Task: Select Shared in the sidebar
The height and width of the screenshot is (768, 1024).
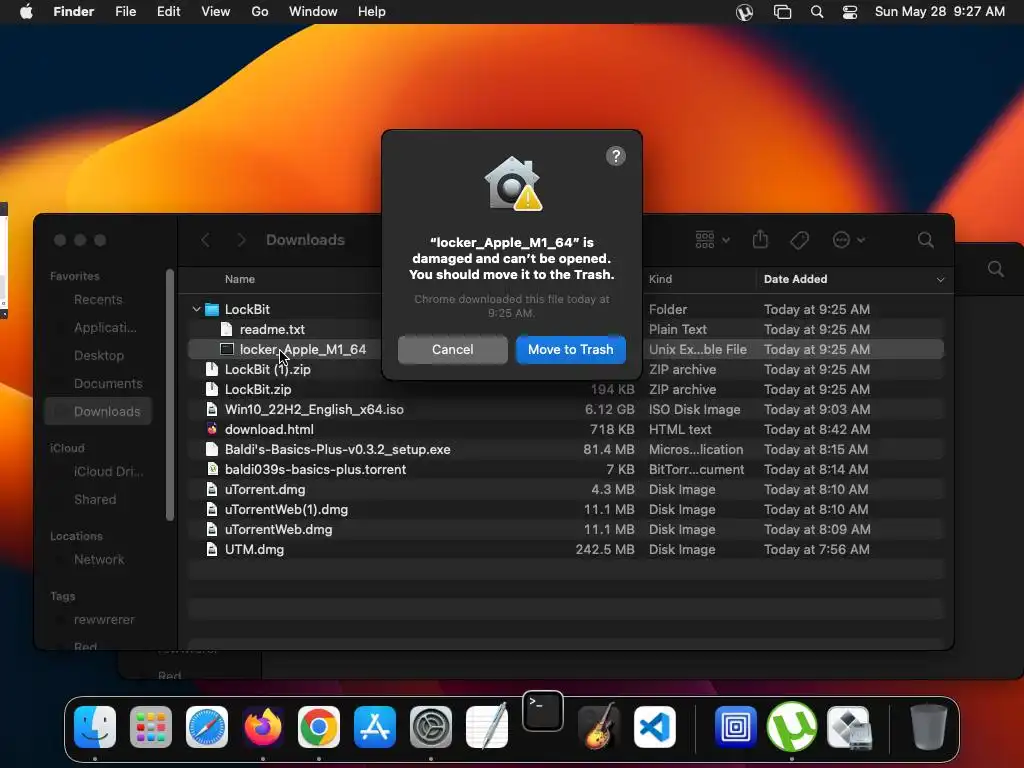Action: click(x=95, y=499)
